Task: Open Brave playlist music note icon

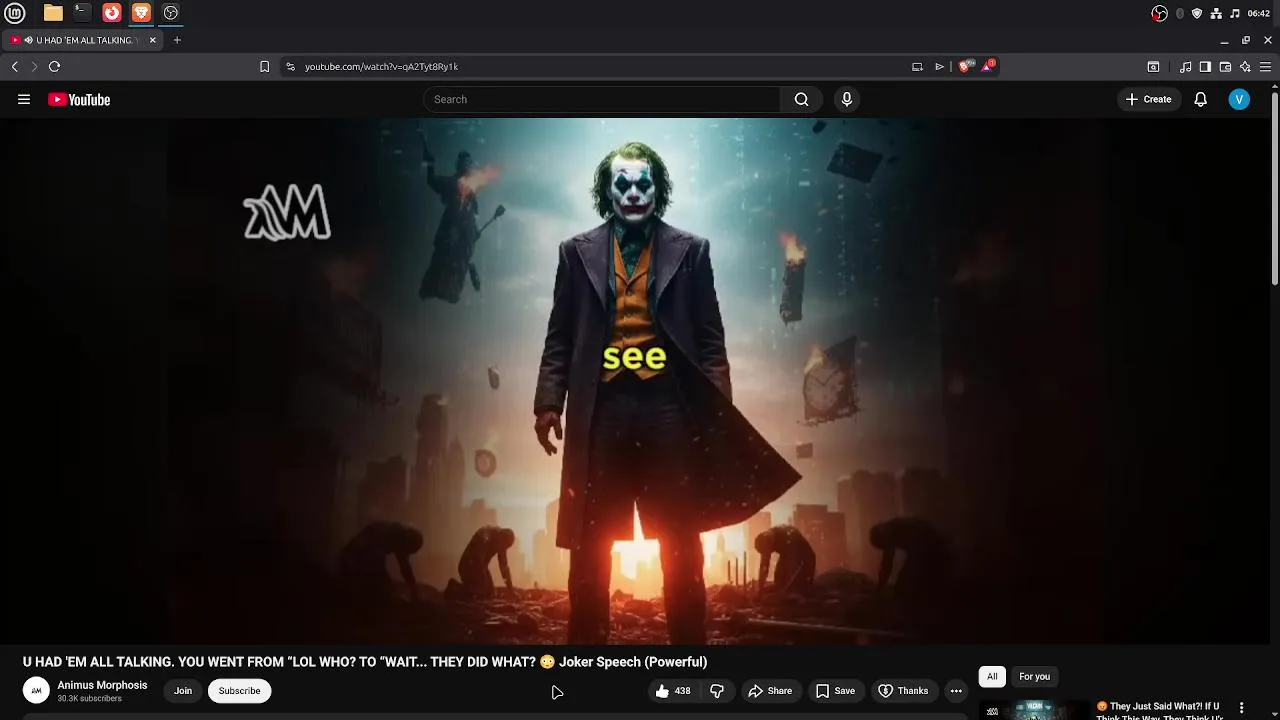Action: click(1185, 67)
